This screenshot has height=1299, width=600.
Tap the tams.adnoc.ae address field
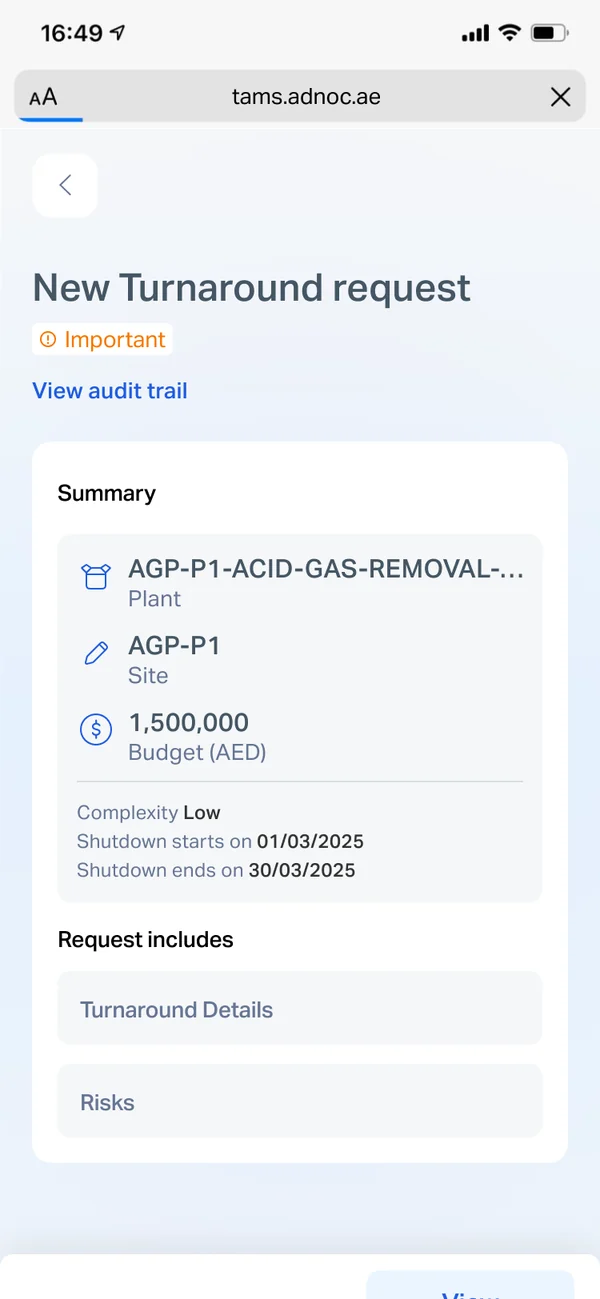pos(300,97)
